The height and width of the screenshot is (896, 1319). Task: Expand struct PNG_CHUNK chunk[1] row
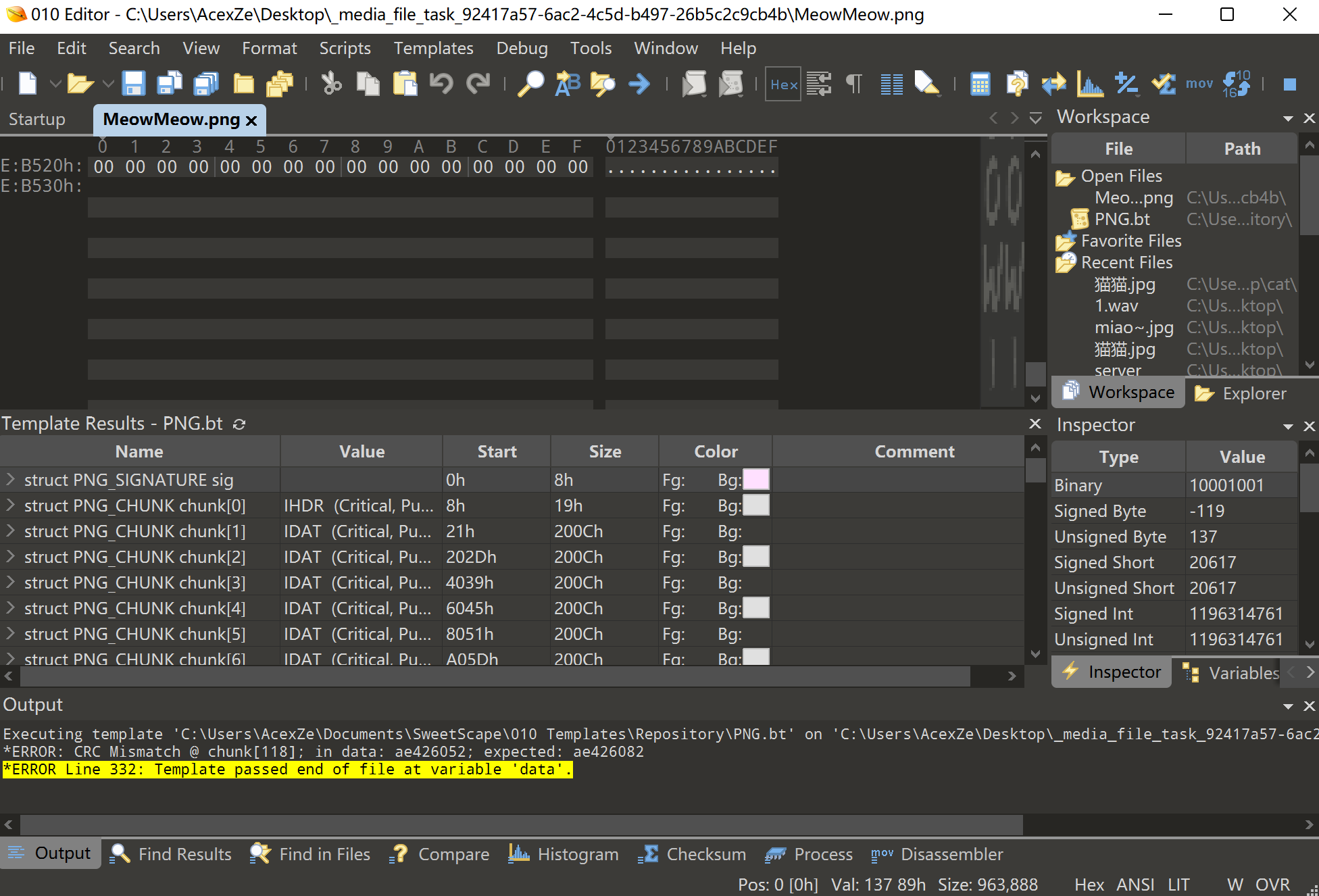tap(10, 530)
